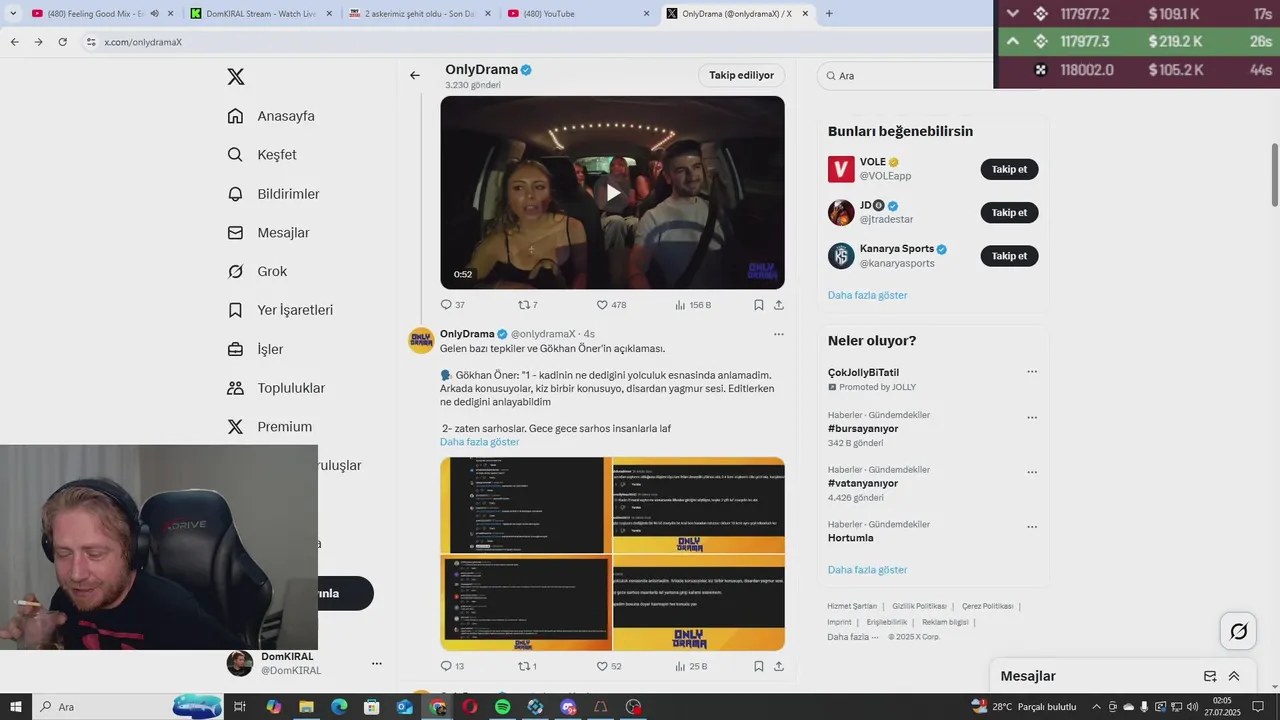View analytics for the 156 B views tweet
Viewport: 1280px width, 720px height.
pos(693,305)
